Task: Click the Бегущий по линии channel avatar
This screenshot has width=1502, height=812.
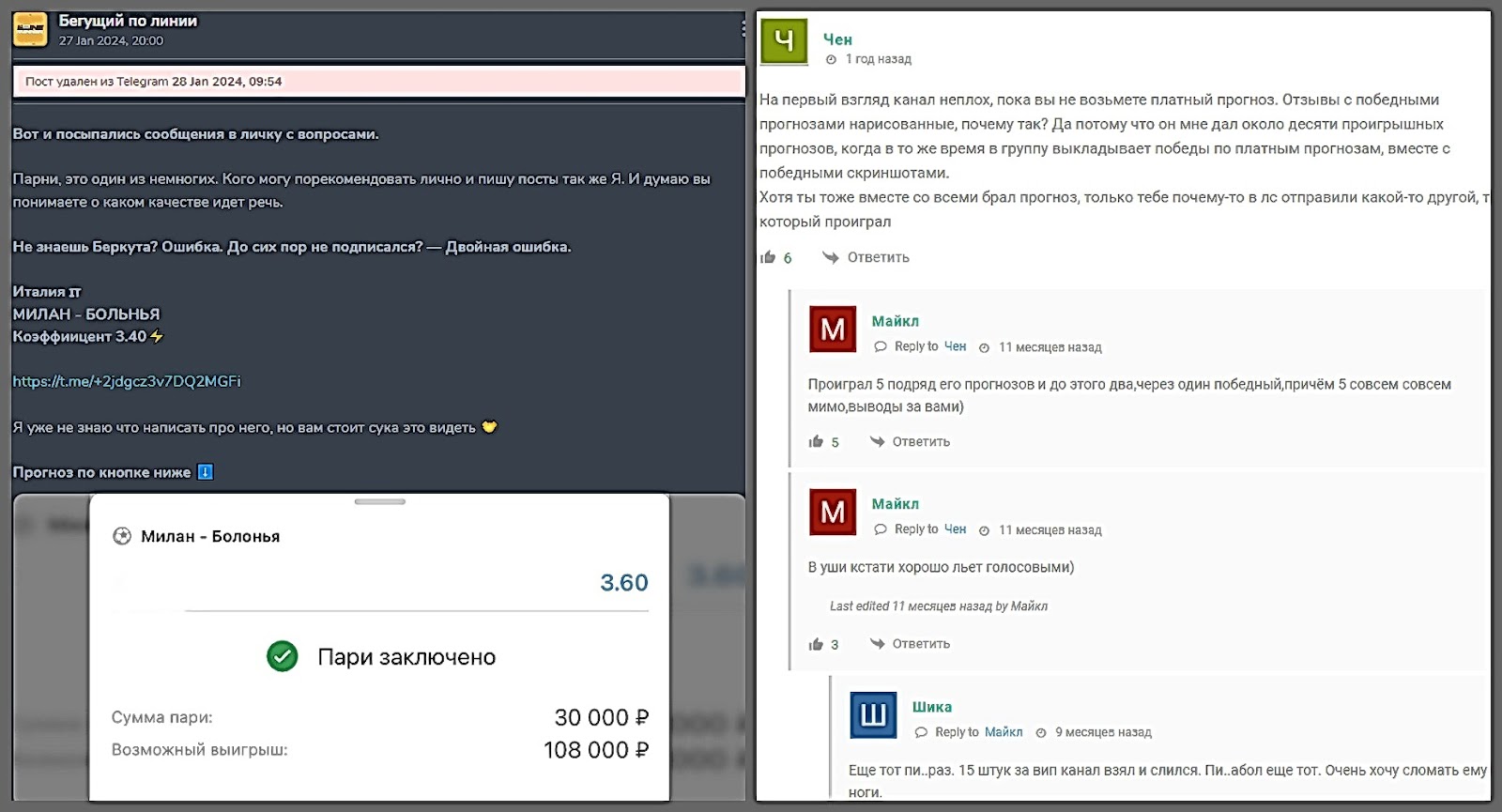Action: coord(30,30)
